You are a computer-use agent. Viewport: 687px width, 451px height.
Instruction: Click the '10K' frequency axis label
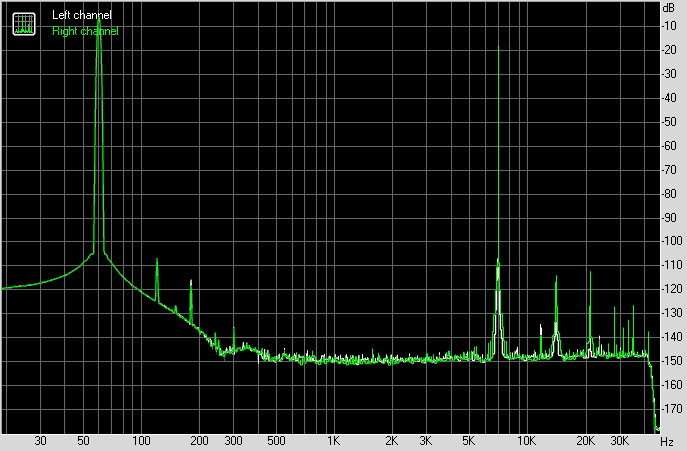[x=527, y=440]
